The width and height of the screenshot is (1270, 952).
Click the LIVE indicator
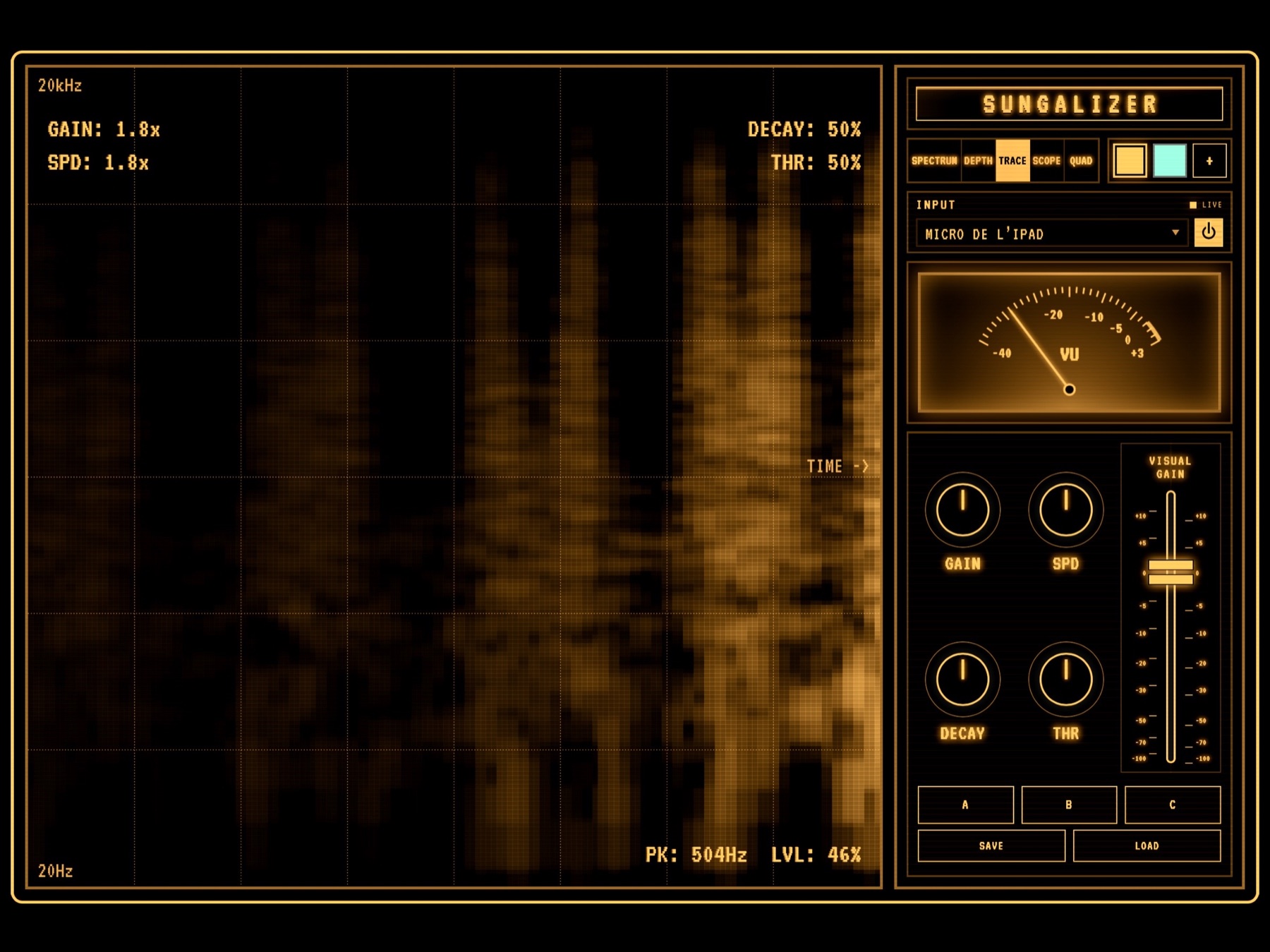coord(1206,205)
